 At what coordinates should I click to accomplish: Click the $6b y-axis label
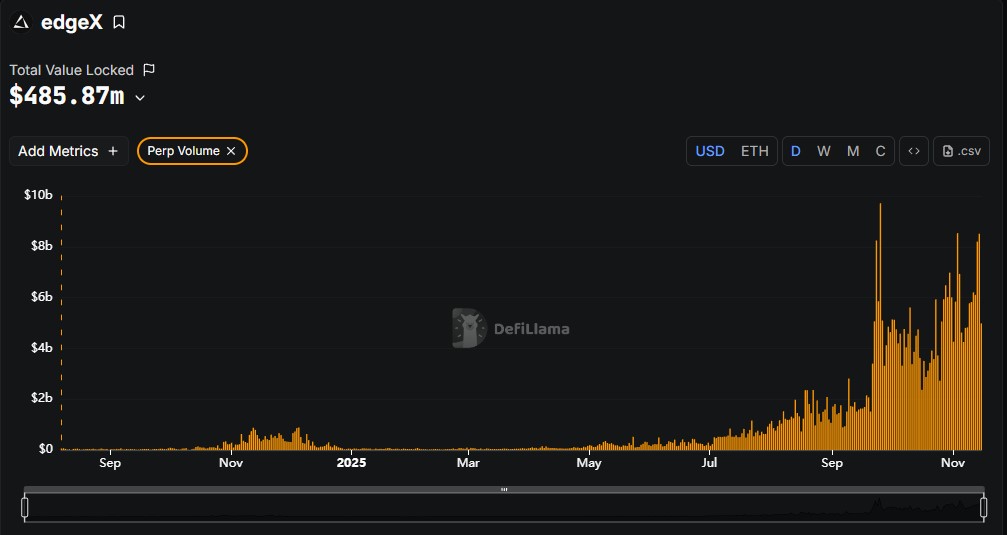tap(42, 296)
